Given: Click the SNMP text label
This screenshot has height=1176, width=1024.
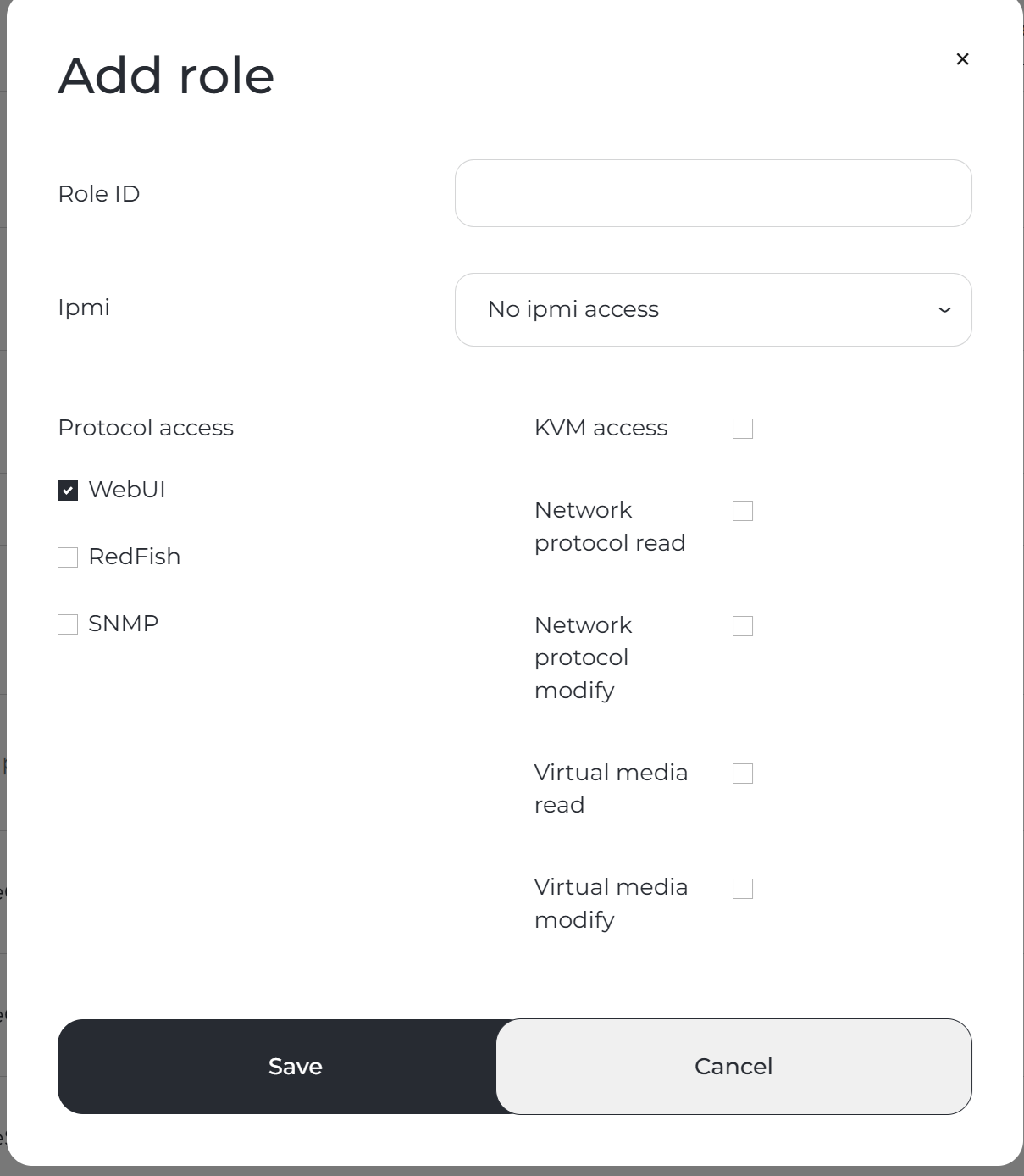Looking at the screenshot, I should 124,624.
